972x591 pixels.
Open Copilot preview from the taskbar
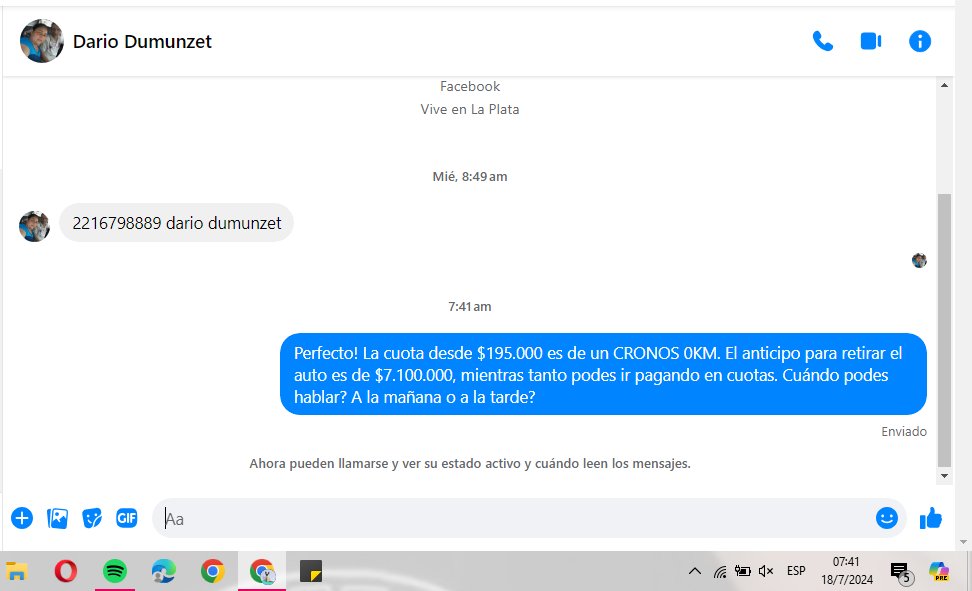coord(939,571)
